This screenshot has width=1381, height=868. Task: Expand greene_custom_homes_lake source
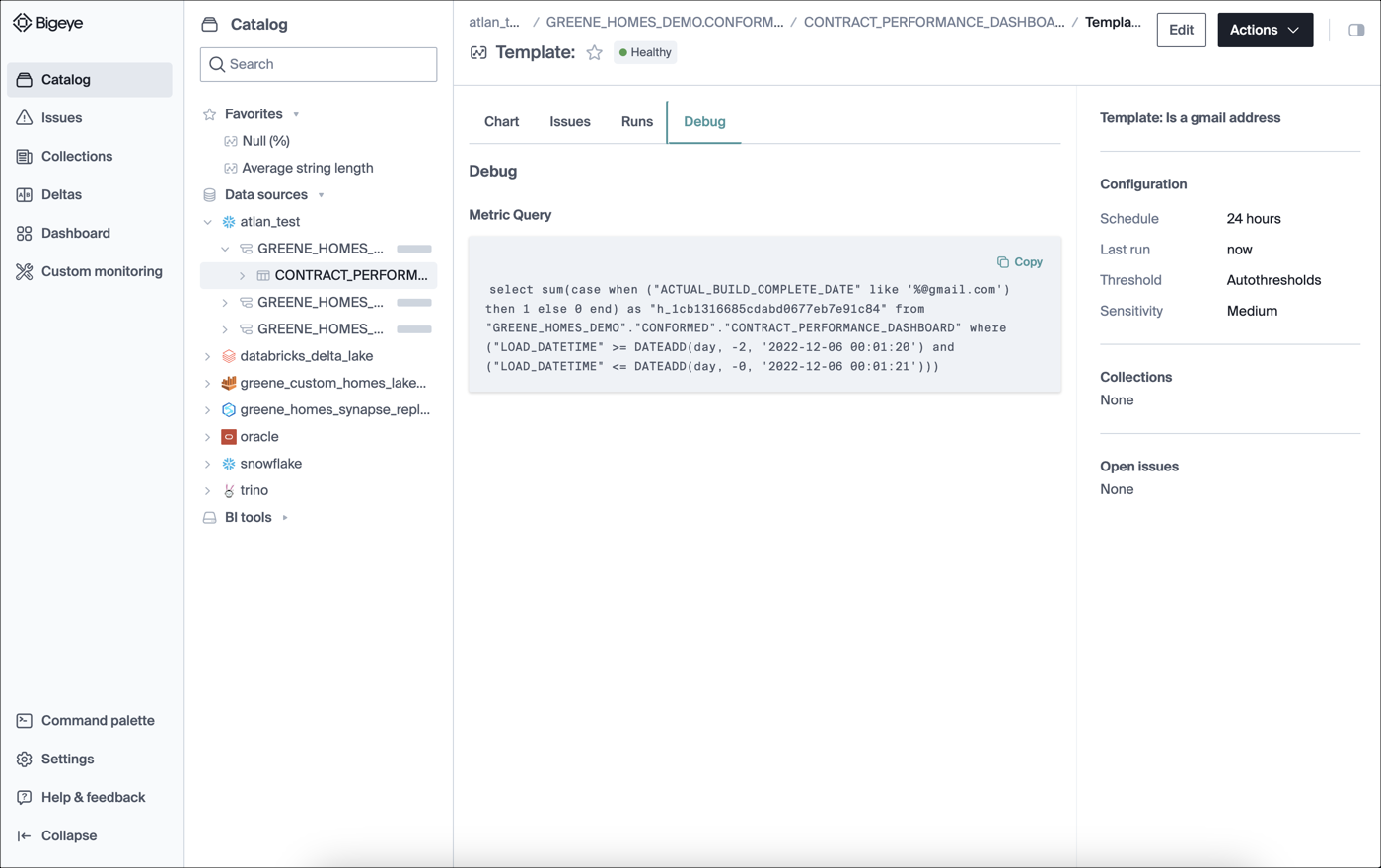coord(208,383)
